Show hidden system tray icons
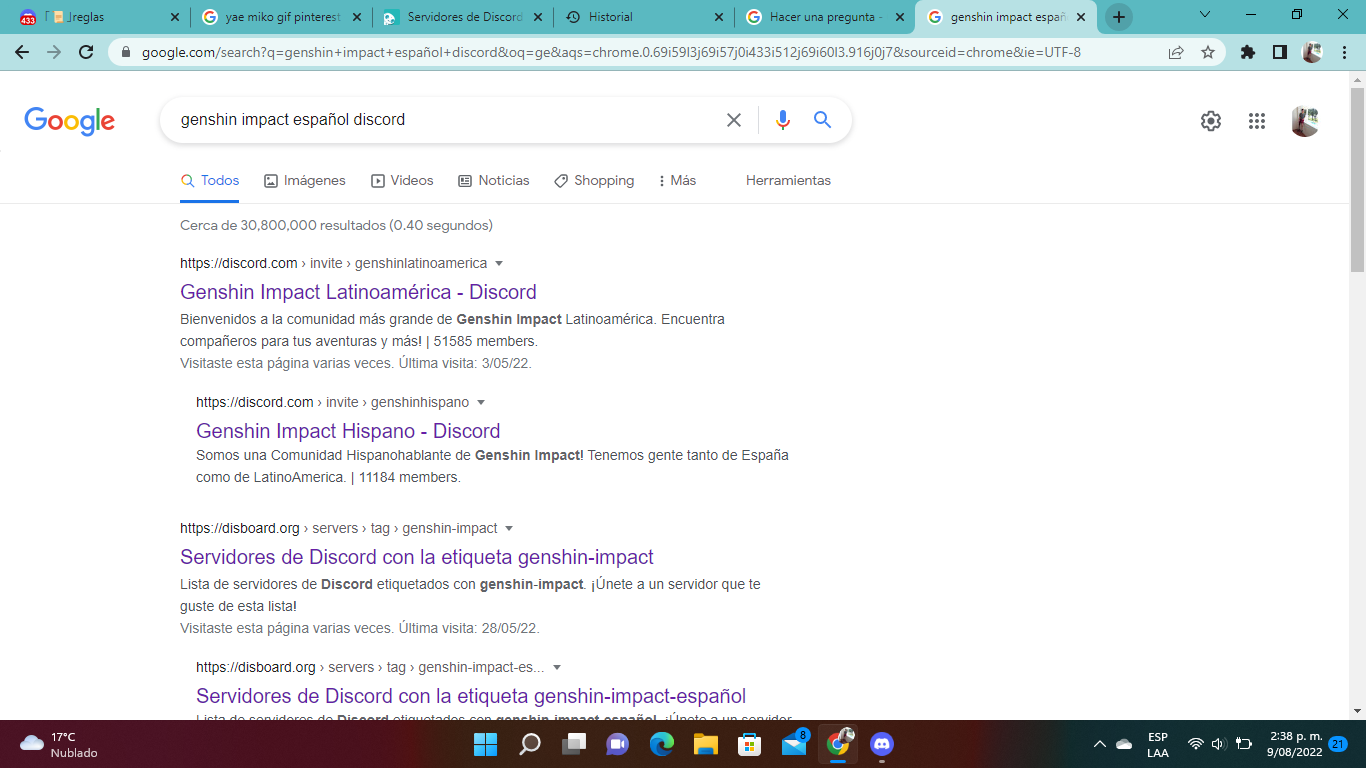Screen dimensions: 1366x768 point(1100,744)
